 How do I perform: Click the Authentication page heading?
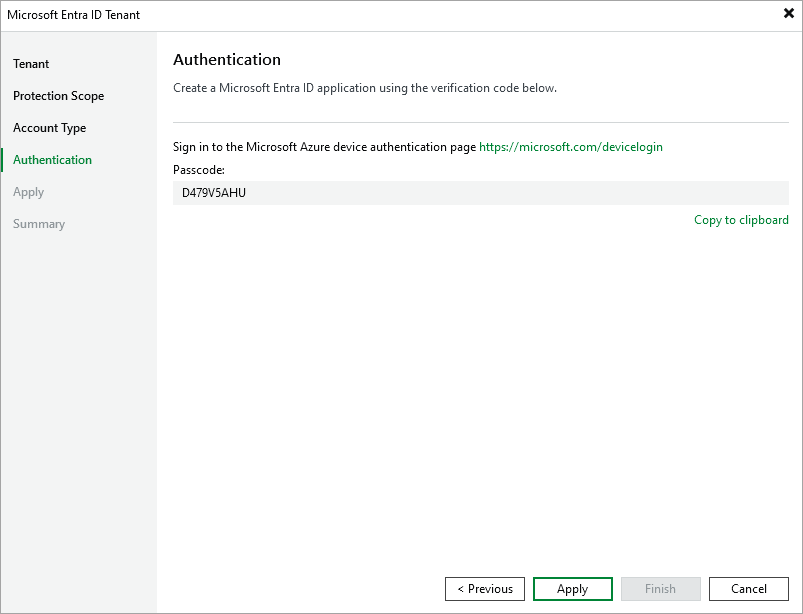[x=227, y=60]
